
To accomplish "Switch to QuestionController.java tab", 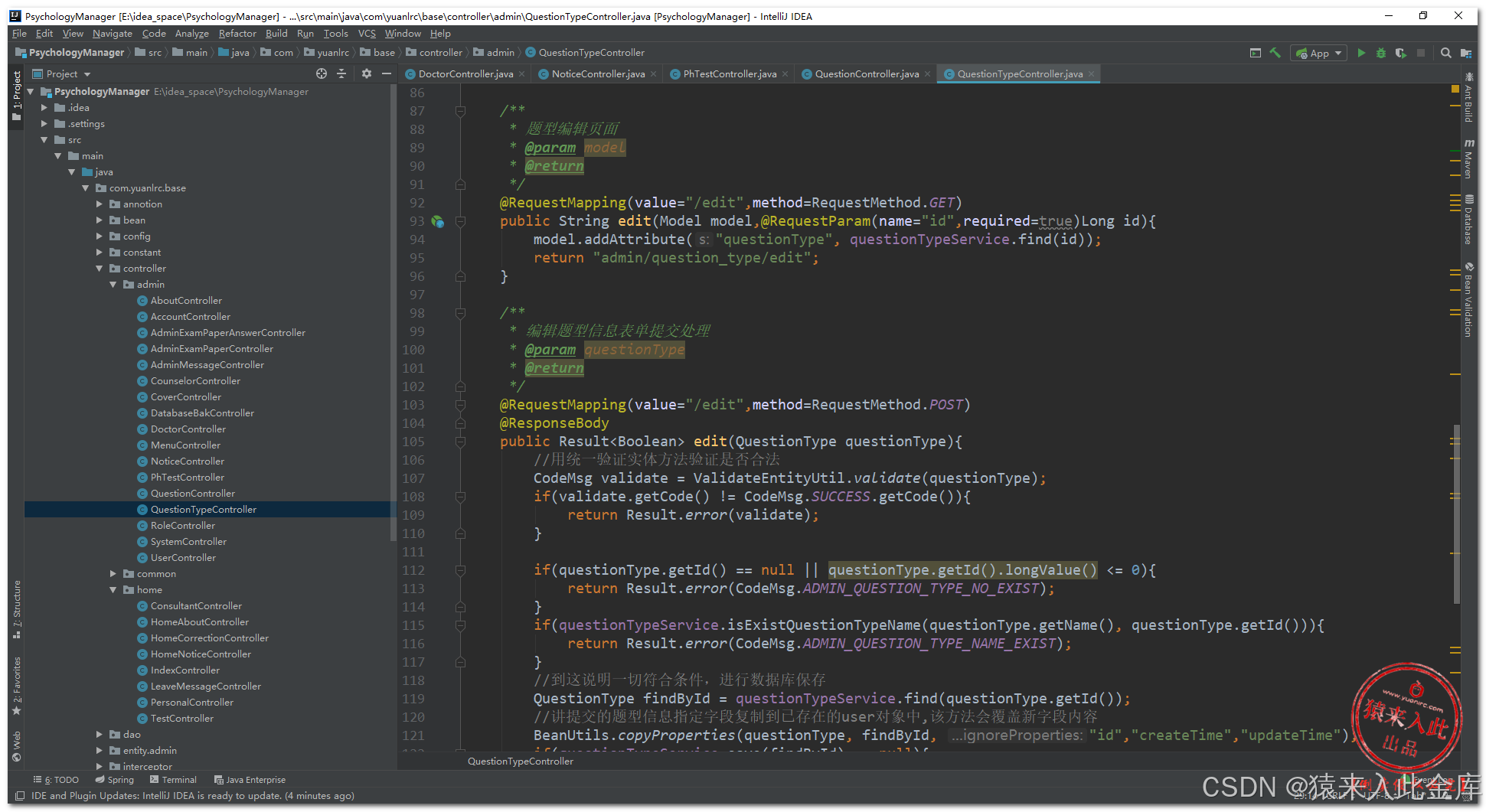I will (x=867, y=74).
